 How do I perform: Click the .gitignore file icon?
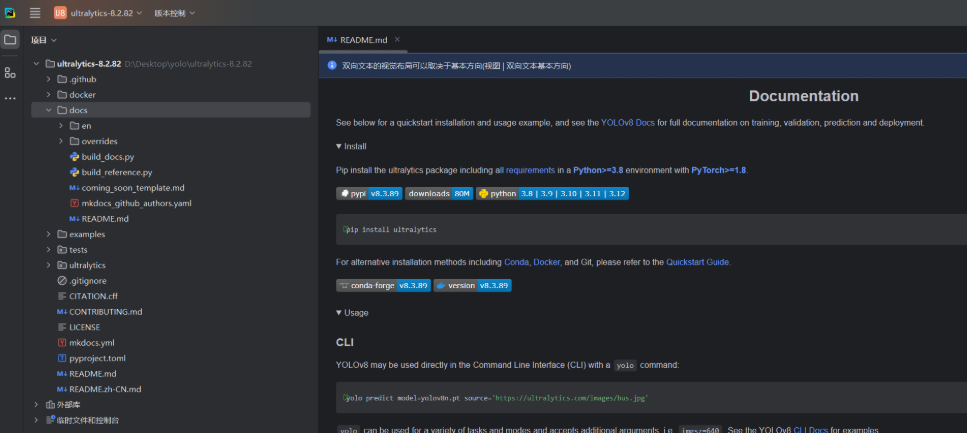[62, 281]
